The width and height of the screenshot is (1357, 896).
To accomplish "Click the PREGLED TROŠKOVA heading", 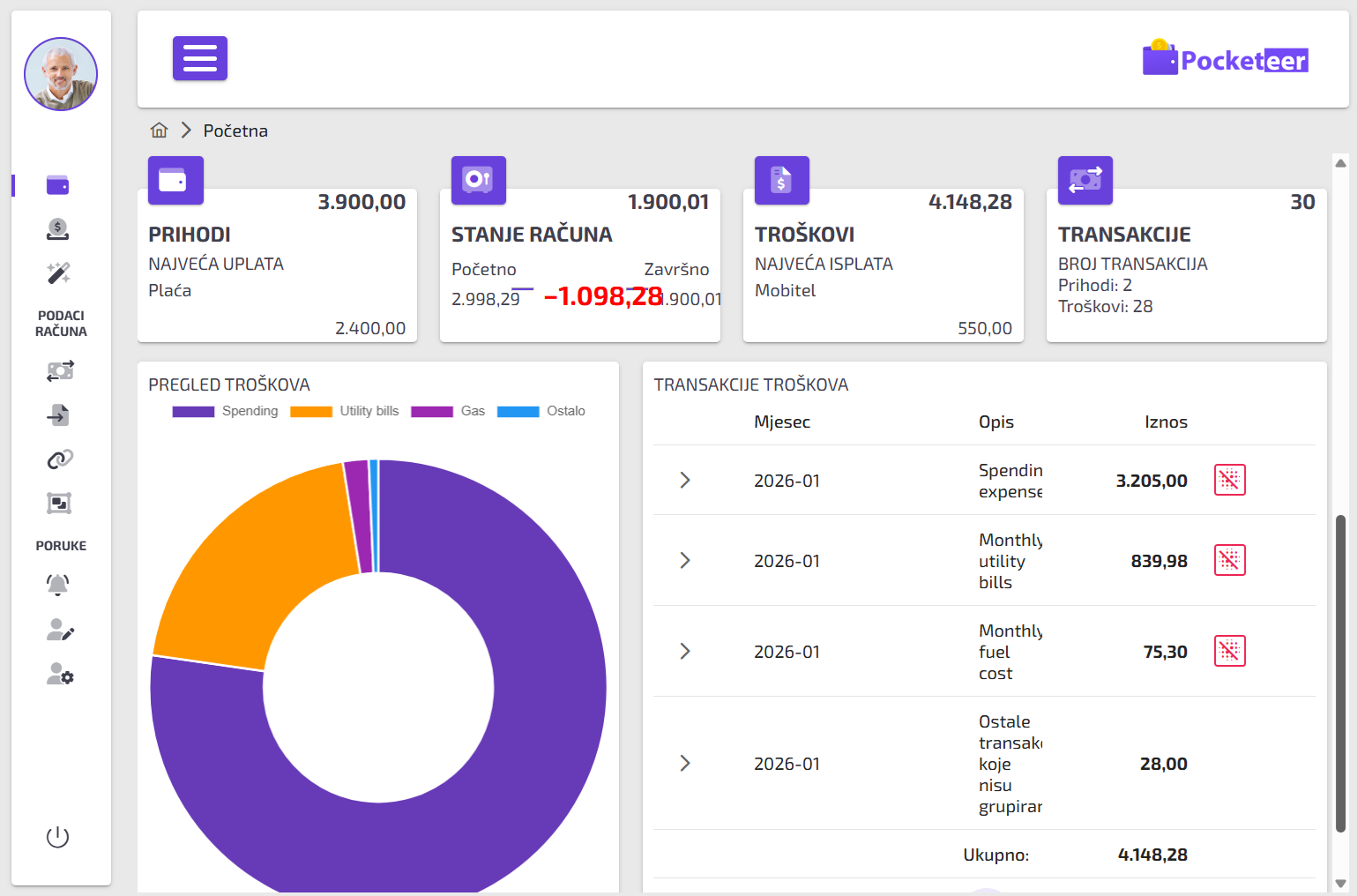I will click(x=229, y=385).
